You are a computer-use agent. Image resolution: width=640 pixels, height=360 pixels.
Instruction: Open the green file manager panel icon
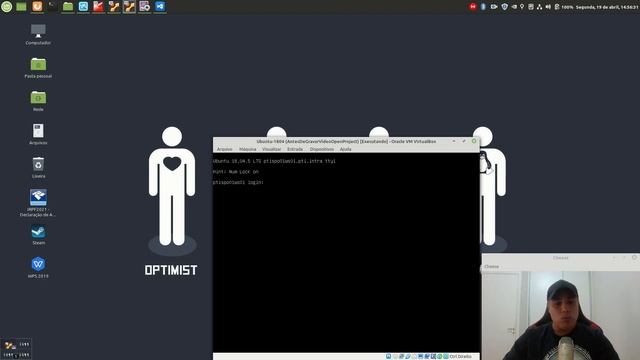pyautogui.click(x=68, y=7)
